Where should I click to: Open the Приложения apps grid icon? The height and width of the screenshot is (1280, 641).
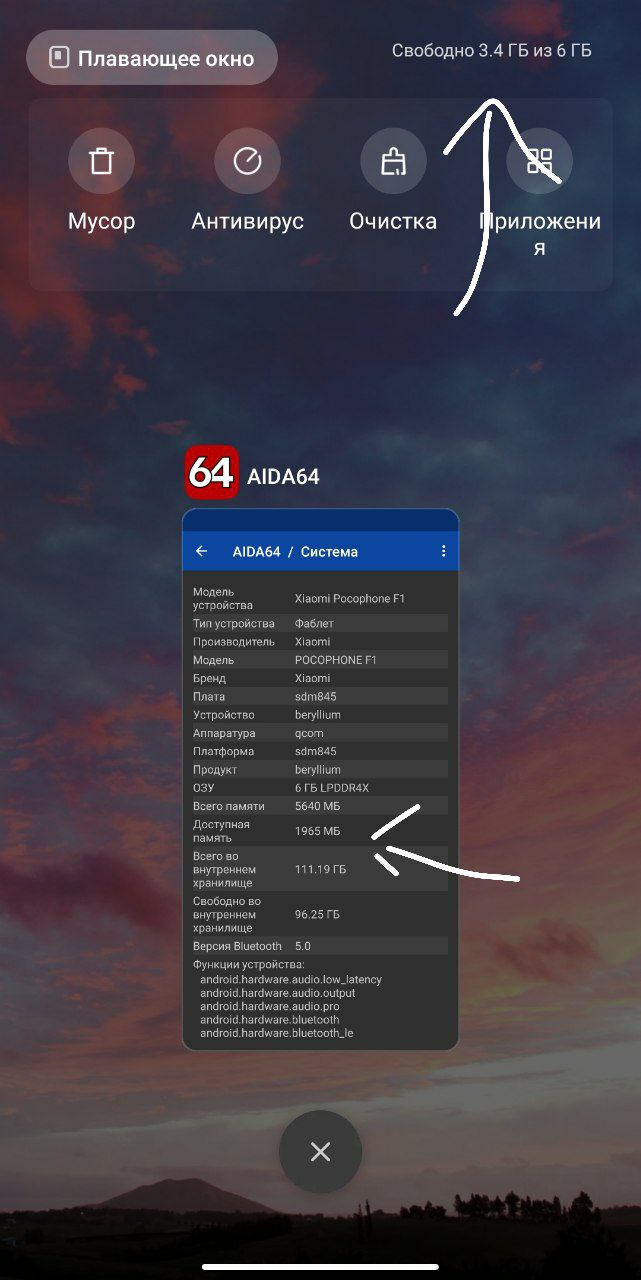(539, 161)
